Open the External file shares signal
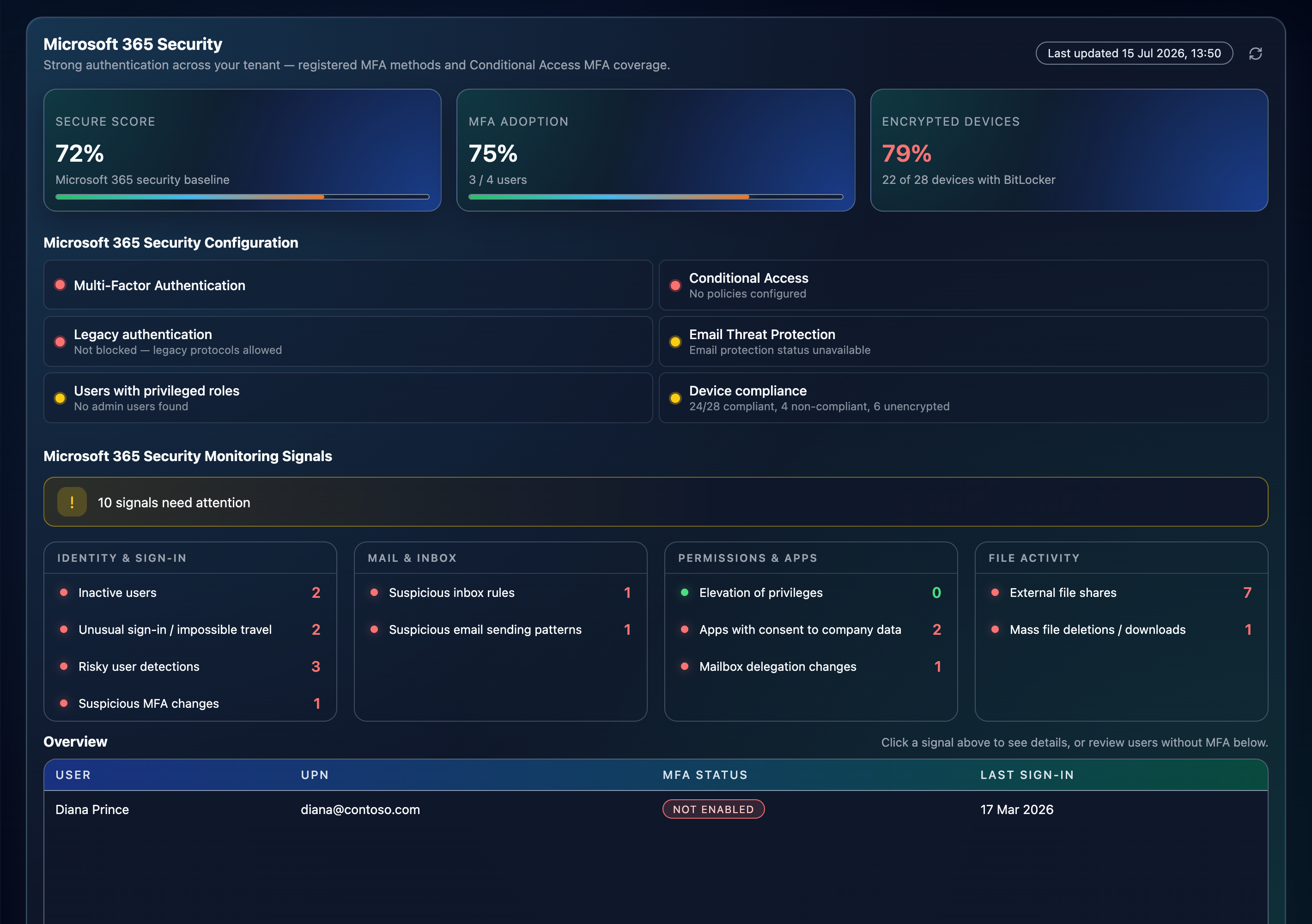Image resolution: width=1312 pixels, height=924 pixels. (1121, 593)
